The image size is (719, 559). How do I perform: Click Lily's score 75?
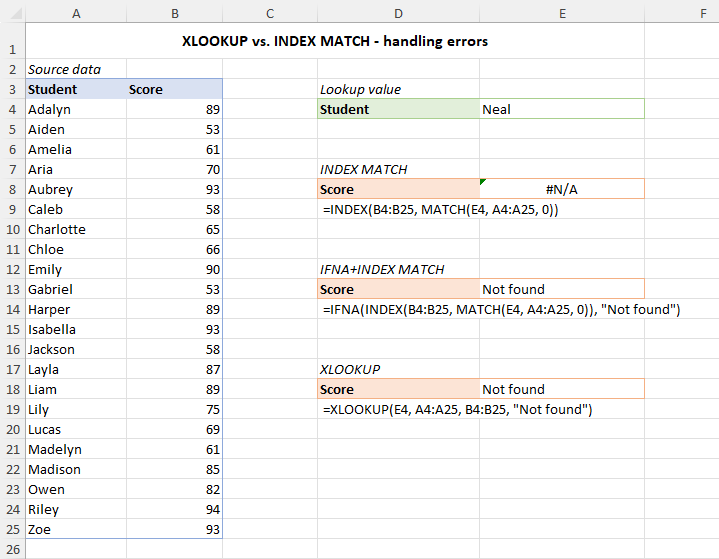tap(175, 409)
